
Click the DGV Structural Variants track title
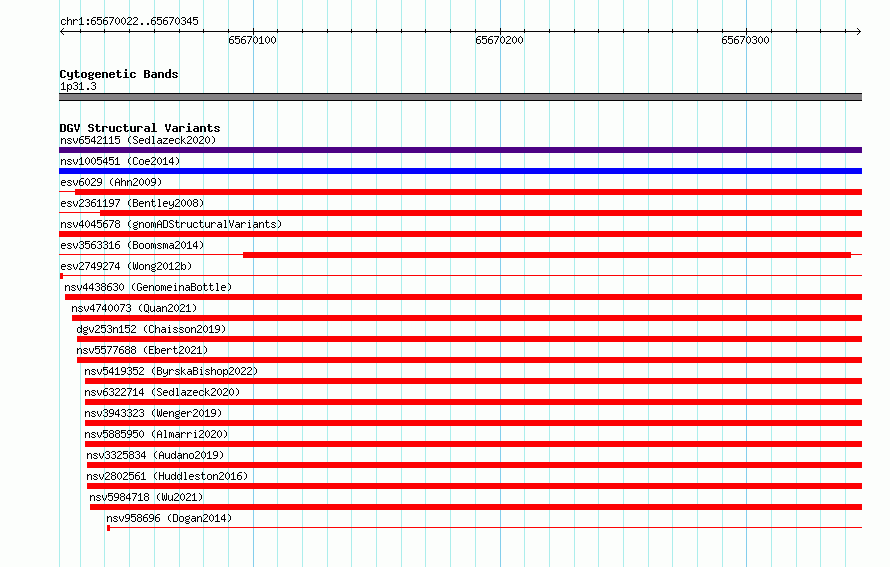click(x=140, y=128)
